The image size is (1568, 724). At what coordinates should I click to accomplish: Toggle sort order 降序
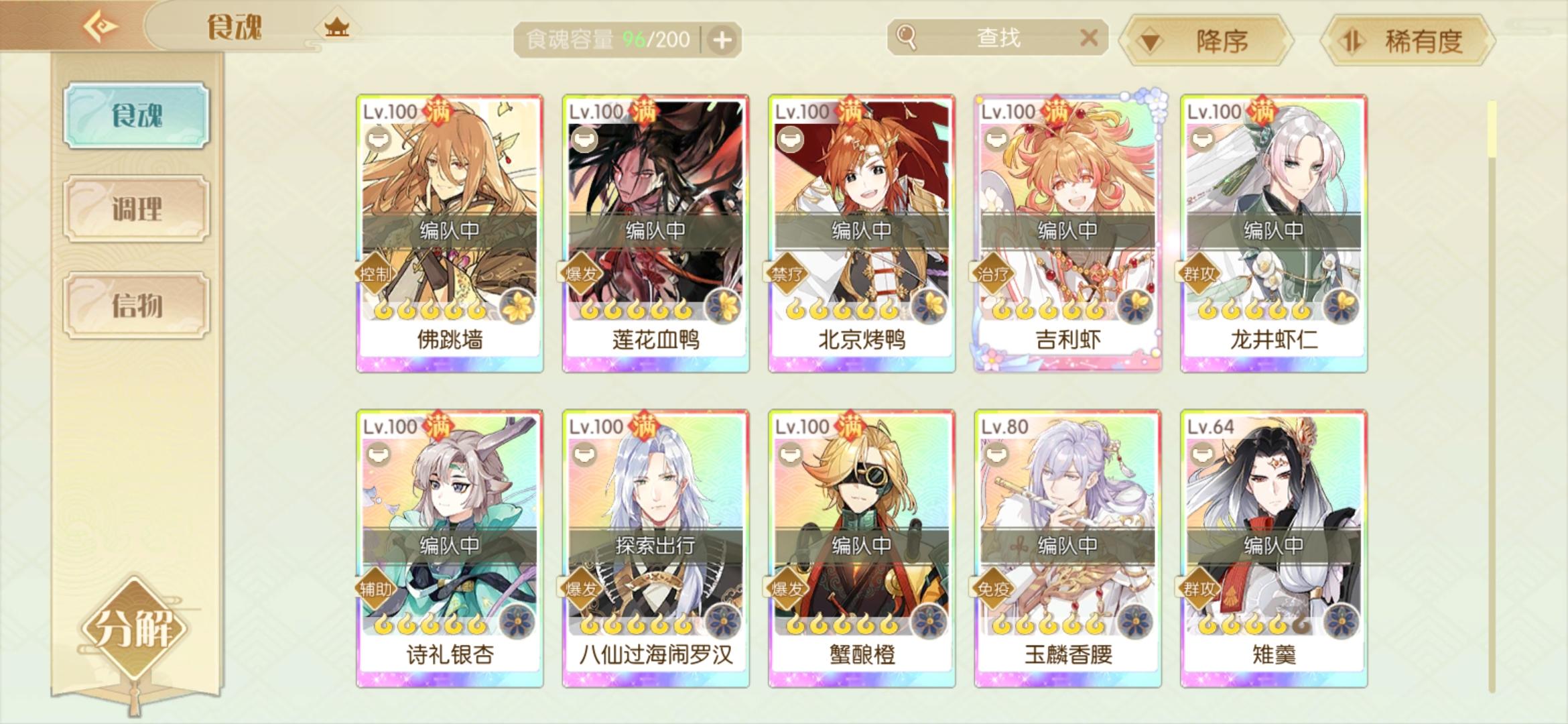[1207, 41]
